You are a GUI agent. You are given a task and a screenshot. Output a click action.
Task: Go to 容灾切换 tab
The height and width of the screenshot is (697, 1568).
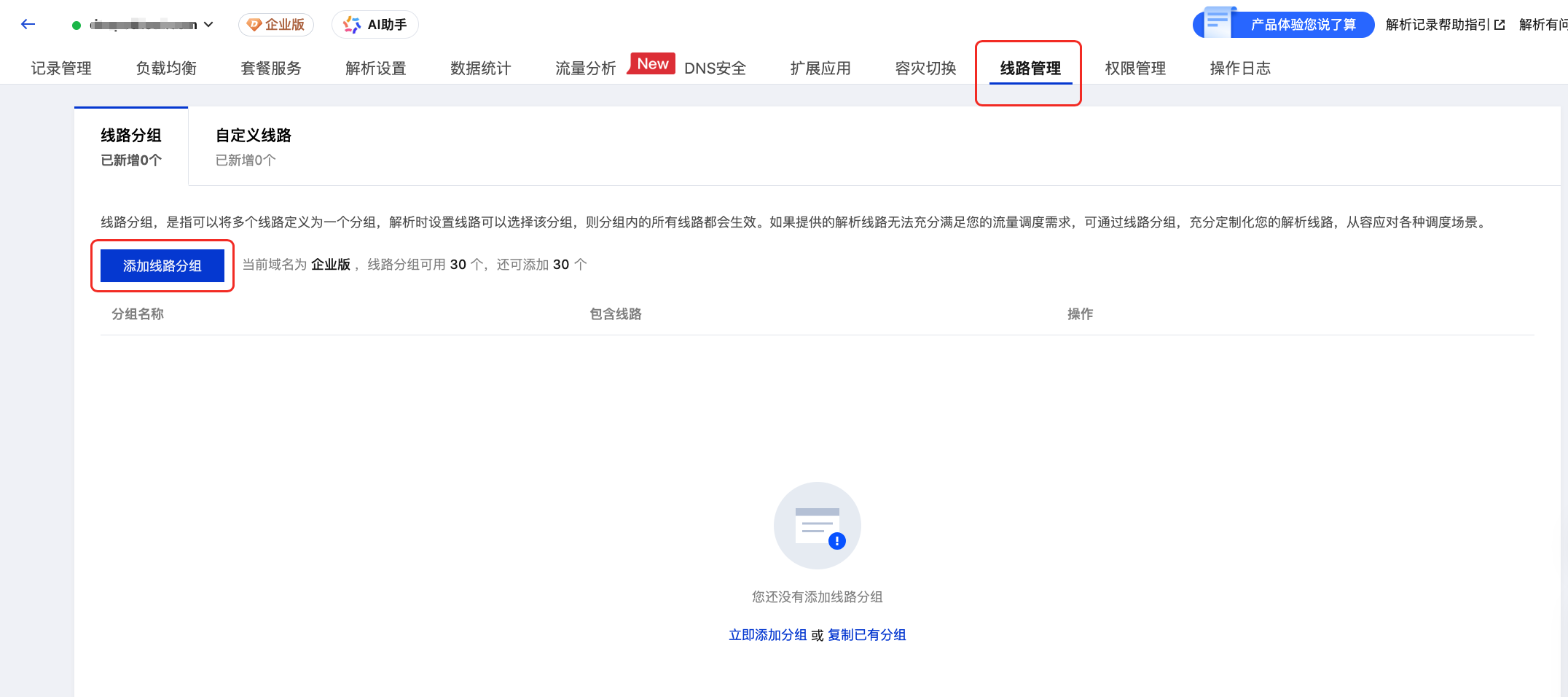[x=925, y=69]
